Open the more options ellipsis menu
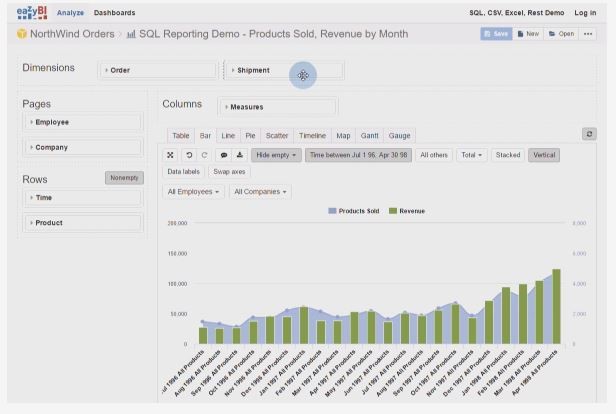This screenshot has width=616, height=414. [588, 34]
